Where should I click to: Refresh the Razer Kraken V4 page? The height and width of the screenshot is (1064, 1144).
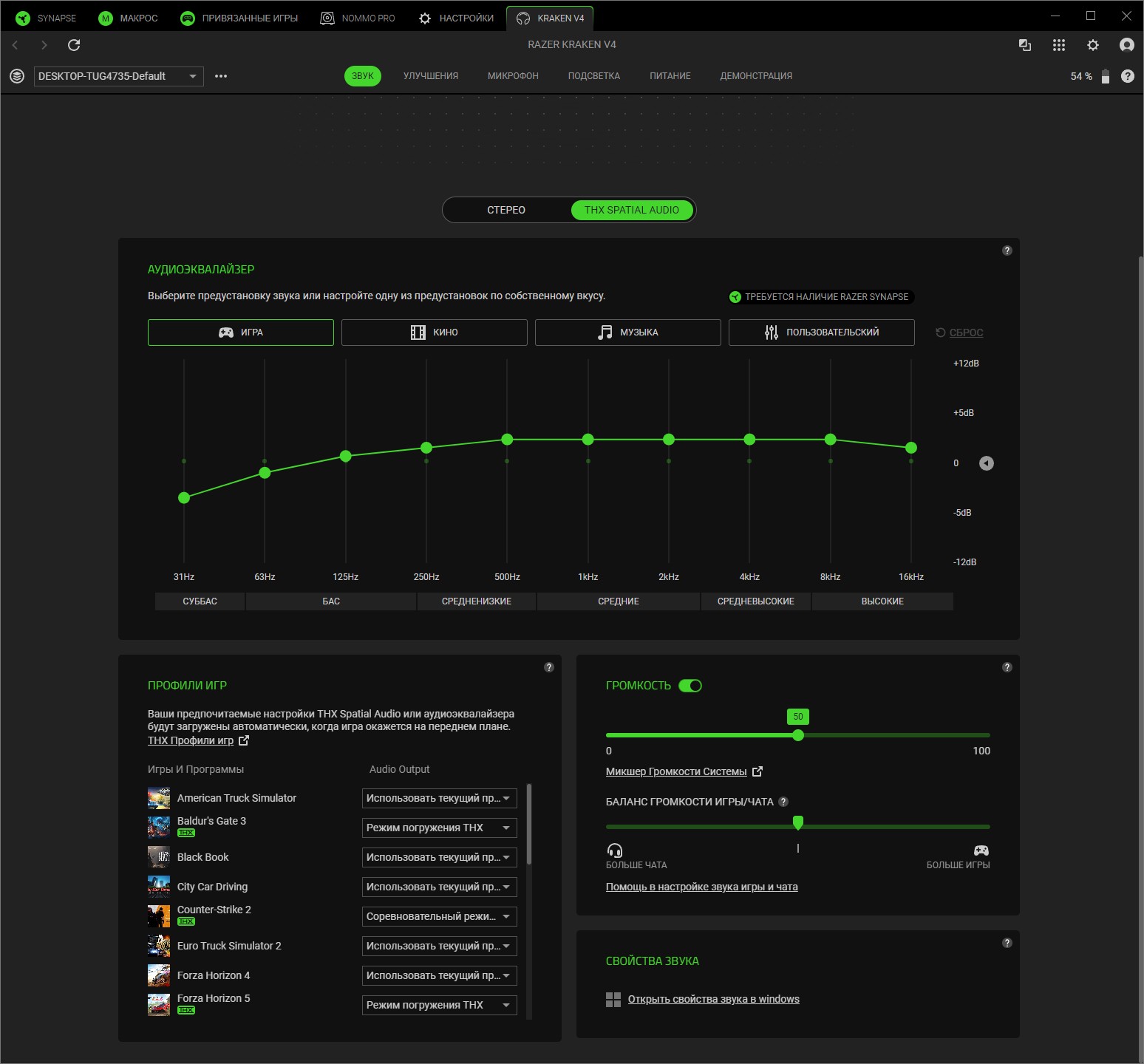74,45
